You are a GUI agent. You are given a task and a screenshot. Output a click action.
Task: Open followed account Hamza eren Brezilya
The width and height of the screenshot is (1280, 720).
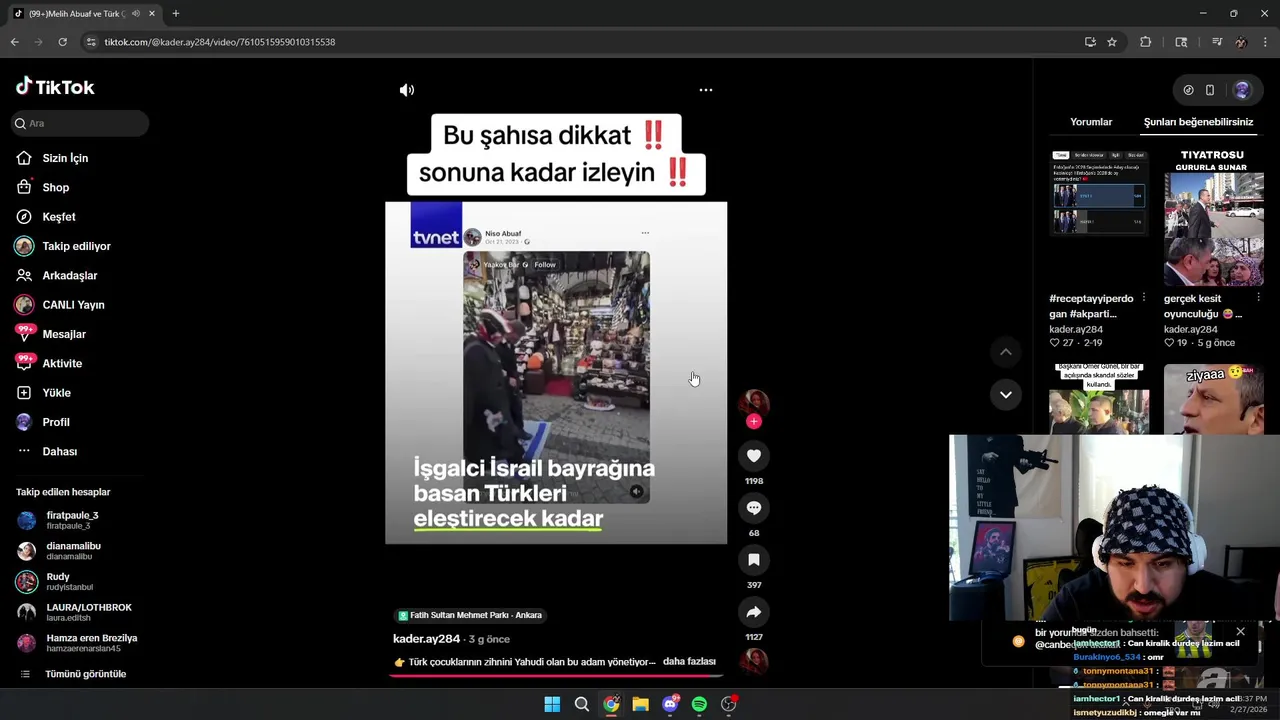pyautogui.click(x=92, y=643)
